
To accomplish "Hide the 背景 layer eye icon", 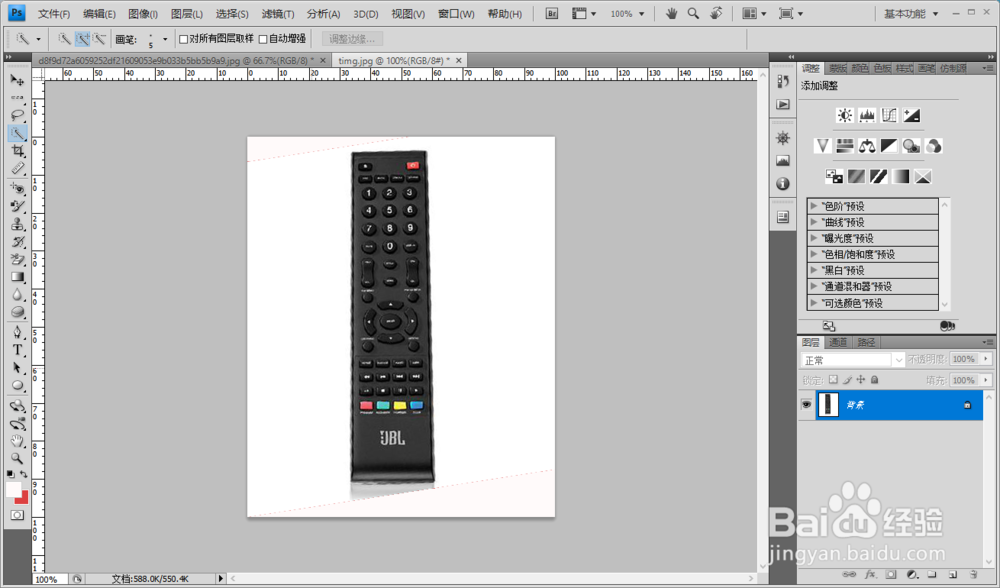I will tap(807, 405).
